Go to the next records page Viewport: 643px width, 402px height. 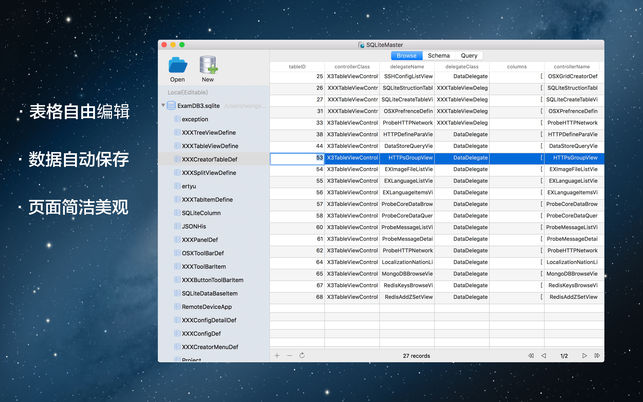click(x=583, y=355)
